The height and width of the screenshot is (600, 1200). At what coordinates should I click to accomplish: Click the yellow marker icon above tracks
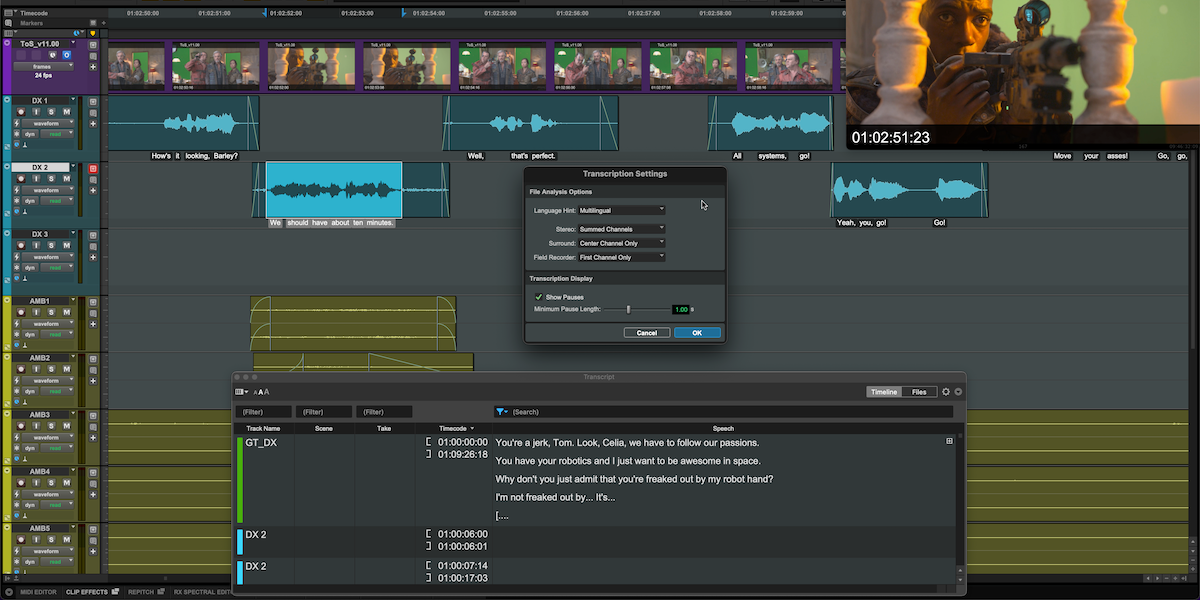[x=93, y=32]
